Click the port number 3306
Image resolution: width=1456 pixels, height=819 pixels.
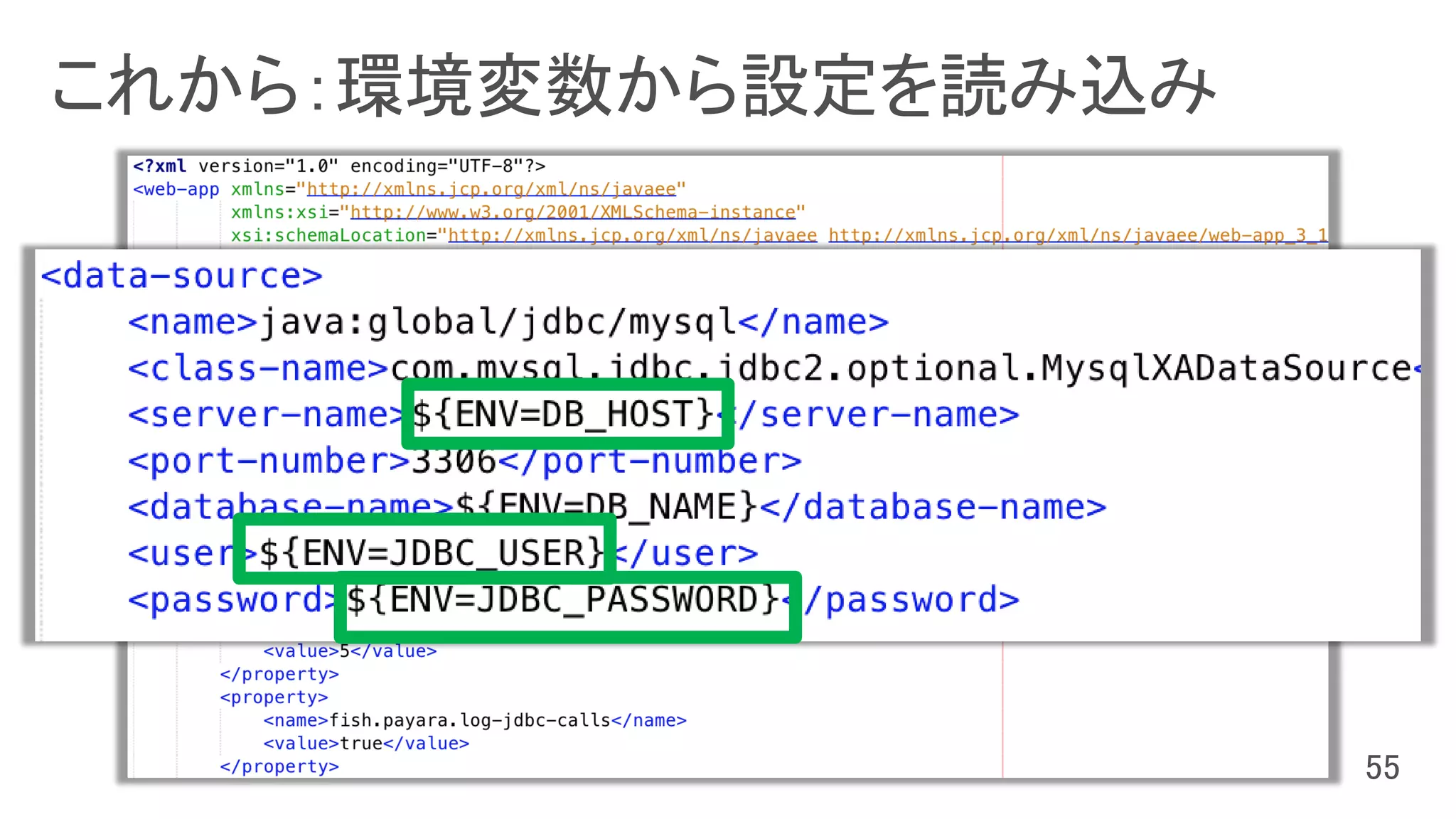[x=454, y=461]
